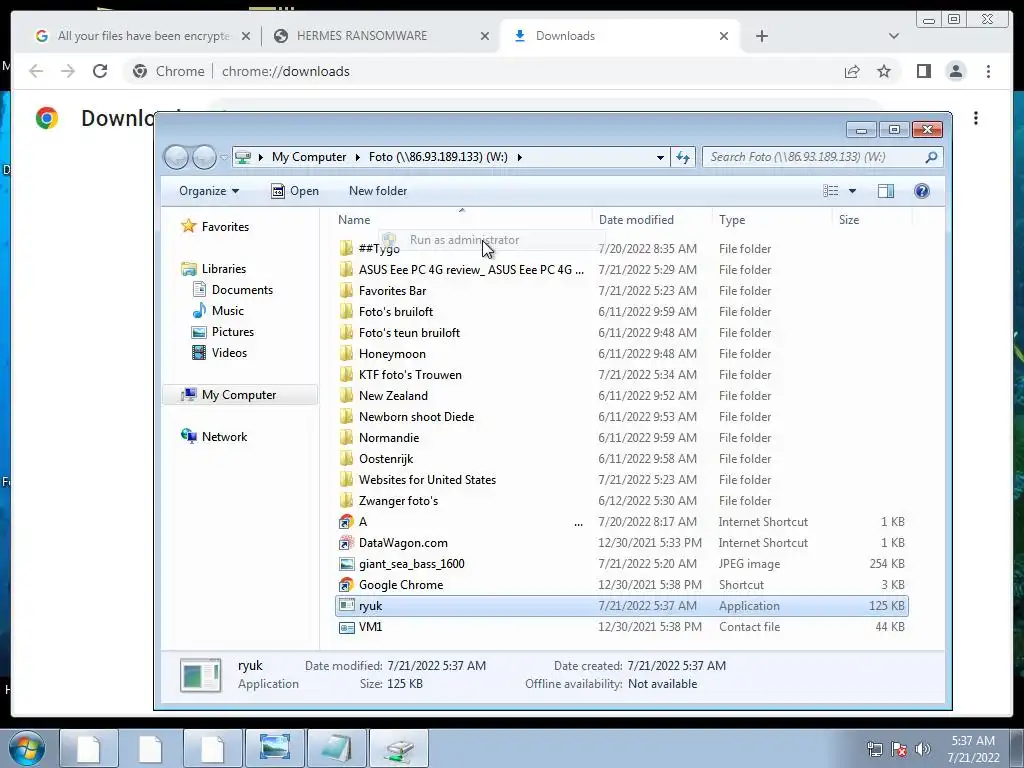This screenshot has height=768, width=1024.
Task: Select My Computer in navigation pane
Action: point(240,394)
